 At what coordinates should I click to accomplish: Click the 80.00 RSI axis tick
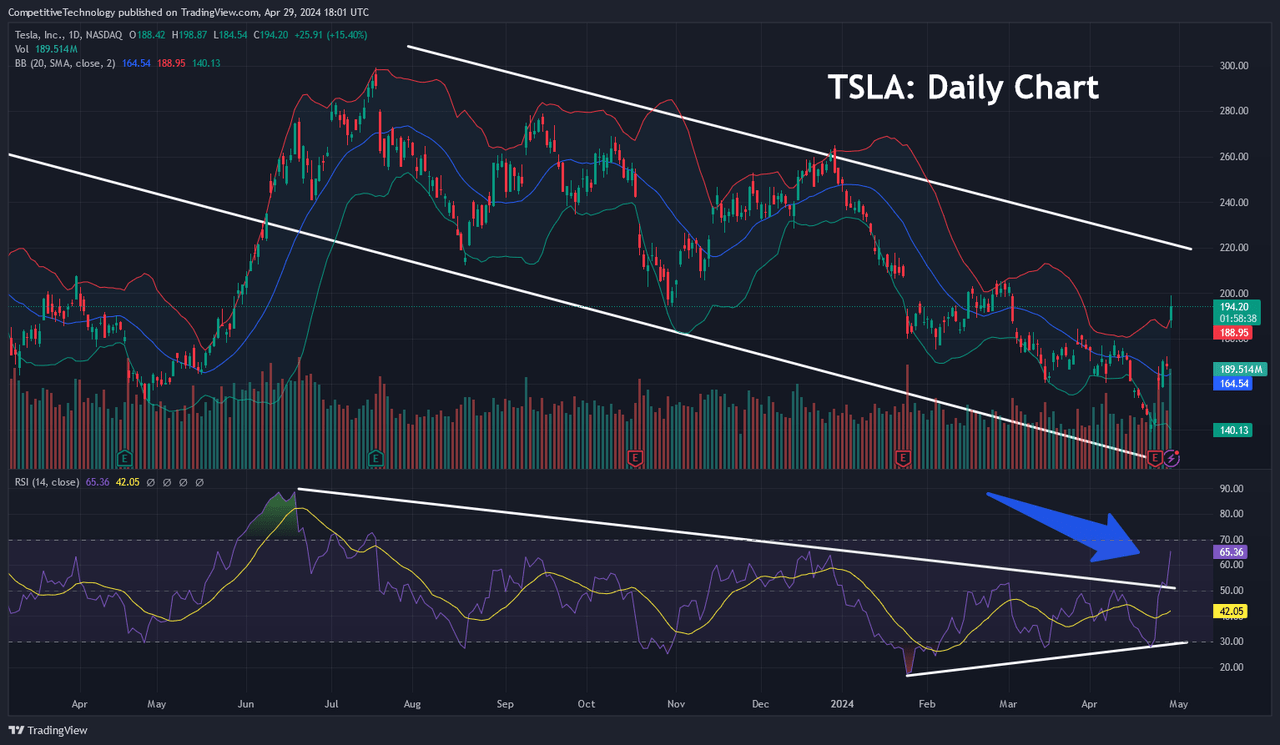click(1232, 514)
